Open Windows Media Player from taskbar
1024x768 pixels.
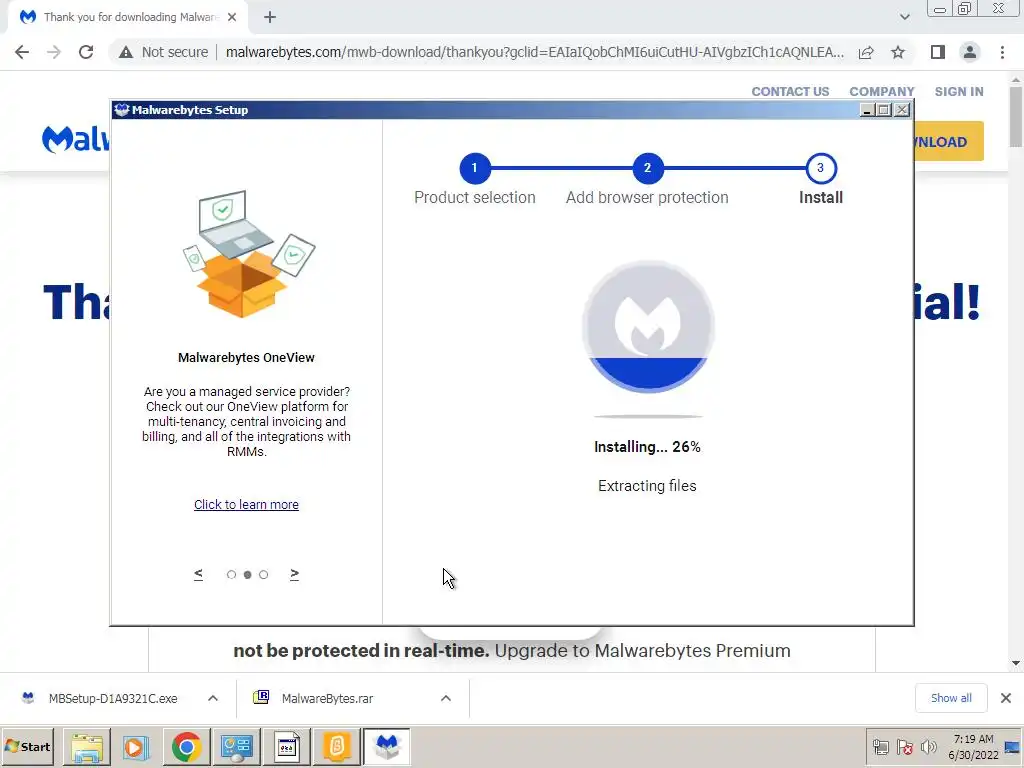pyautogui.click(x=136, y=747)
